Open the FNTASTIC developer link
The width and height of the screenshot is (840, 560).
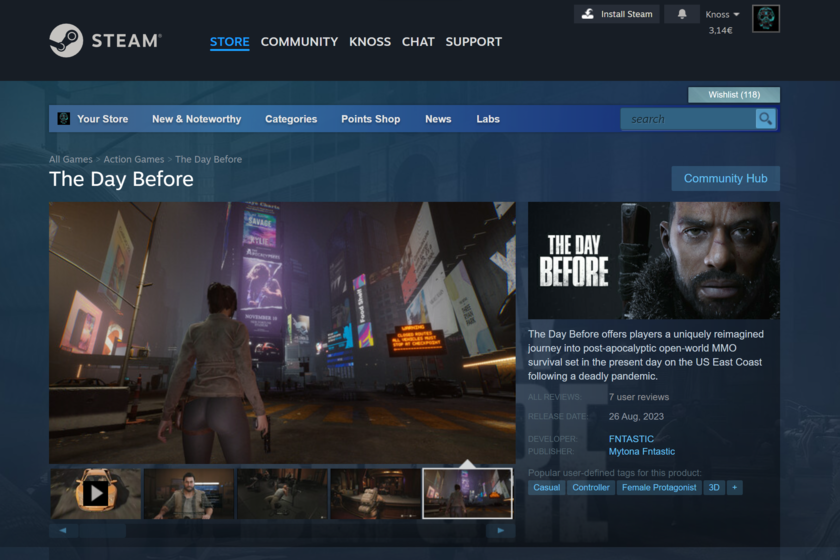[x=631, y=439]
